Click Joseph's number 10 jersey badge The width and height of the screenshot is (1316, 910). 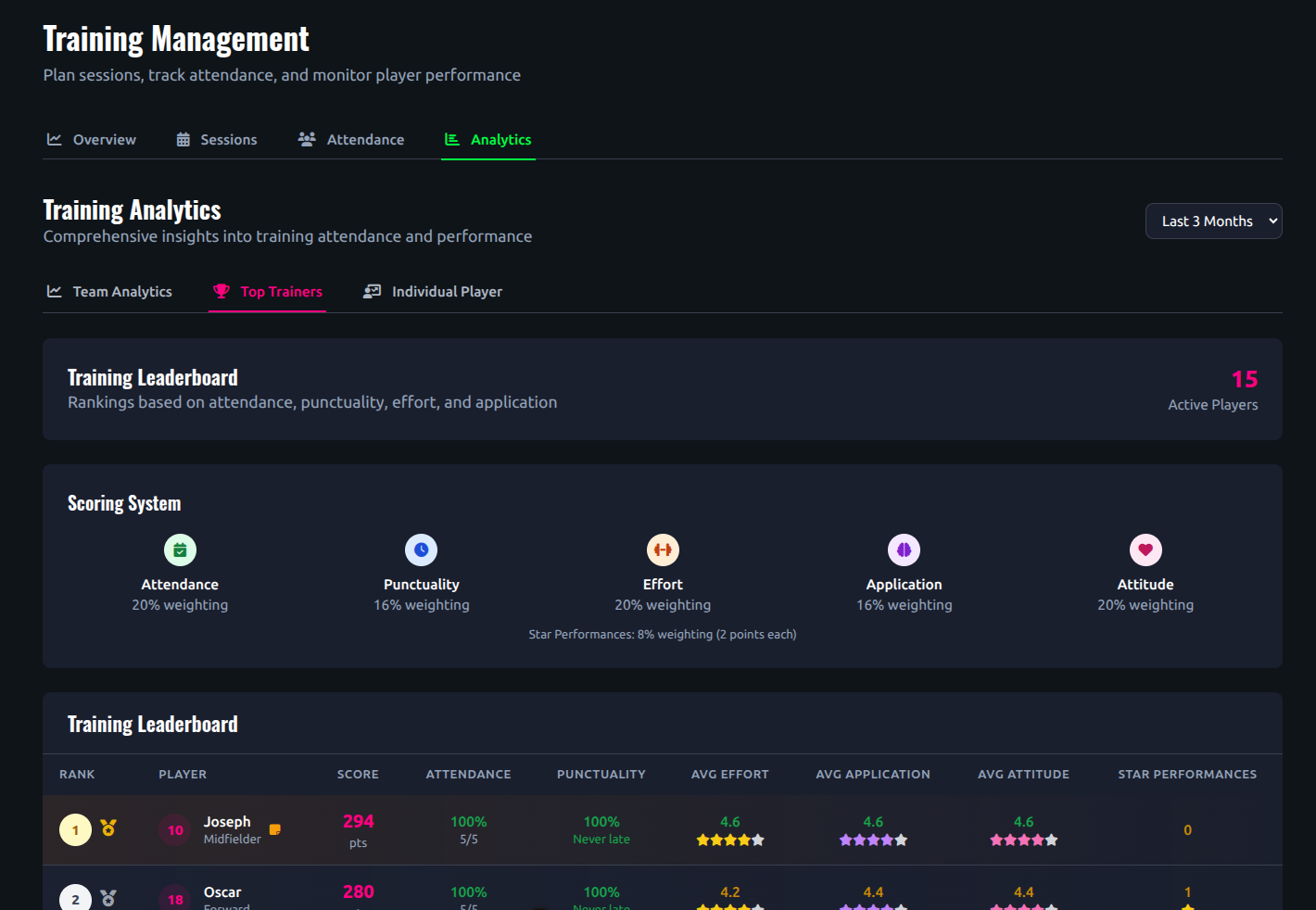point(175,830)
